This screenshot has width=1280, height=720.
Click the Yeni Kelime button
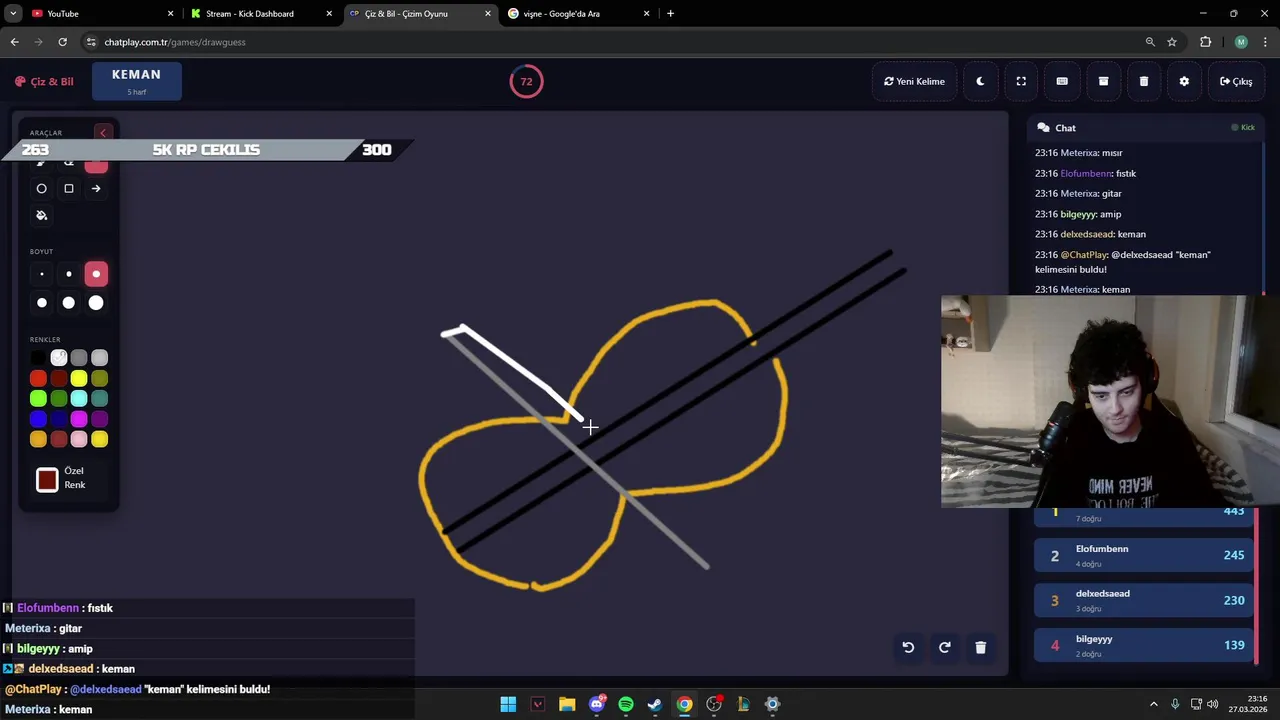[x=914, y=81]
